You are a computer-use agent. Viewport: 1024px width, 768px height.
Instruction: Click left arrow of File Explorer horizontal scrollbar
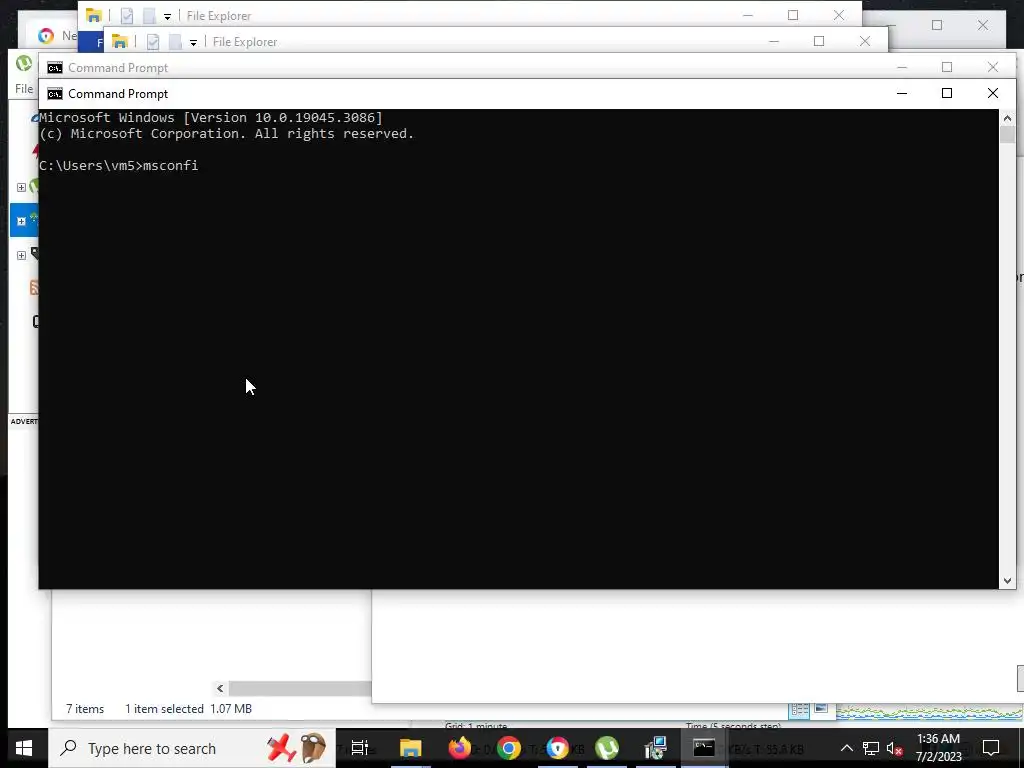[220, 688]
